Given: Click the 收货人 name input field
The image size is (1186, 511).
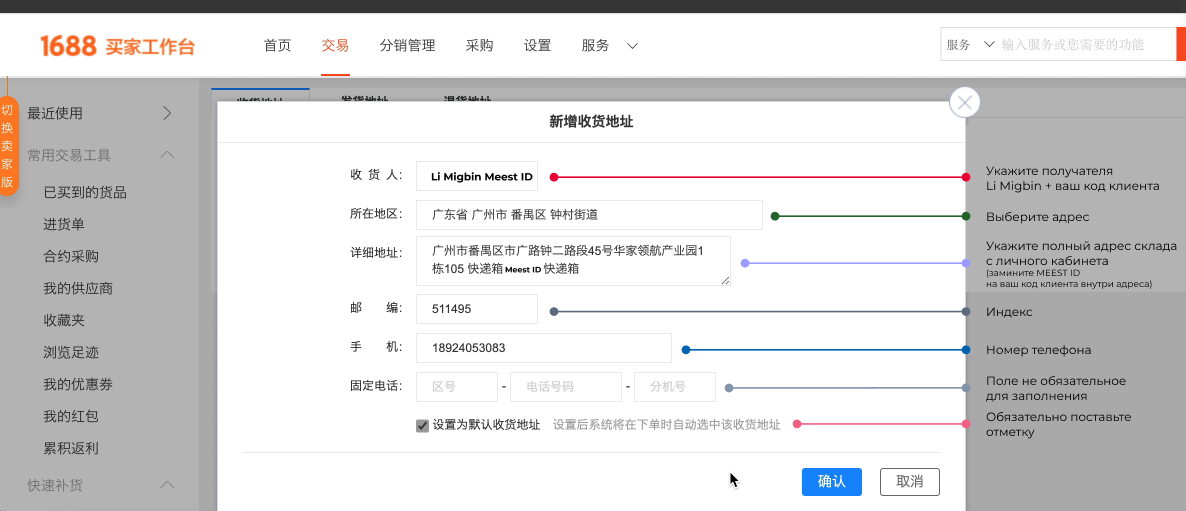Looking at the screenshot, I should [477, 176].
